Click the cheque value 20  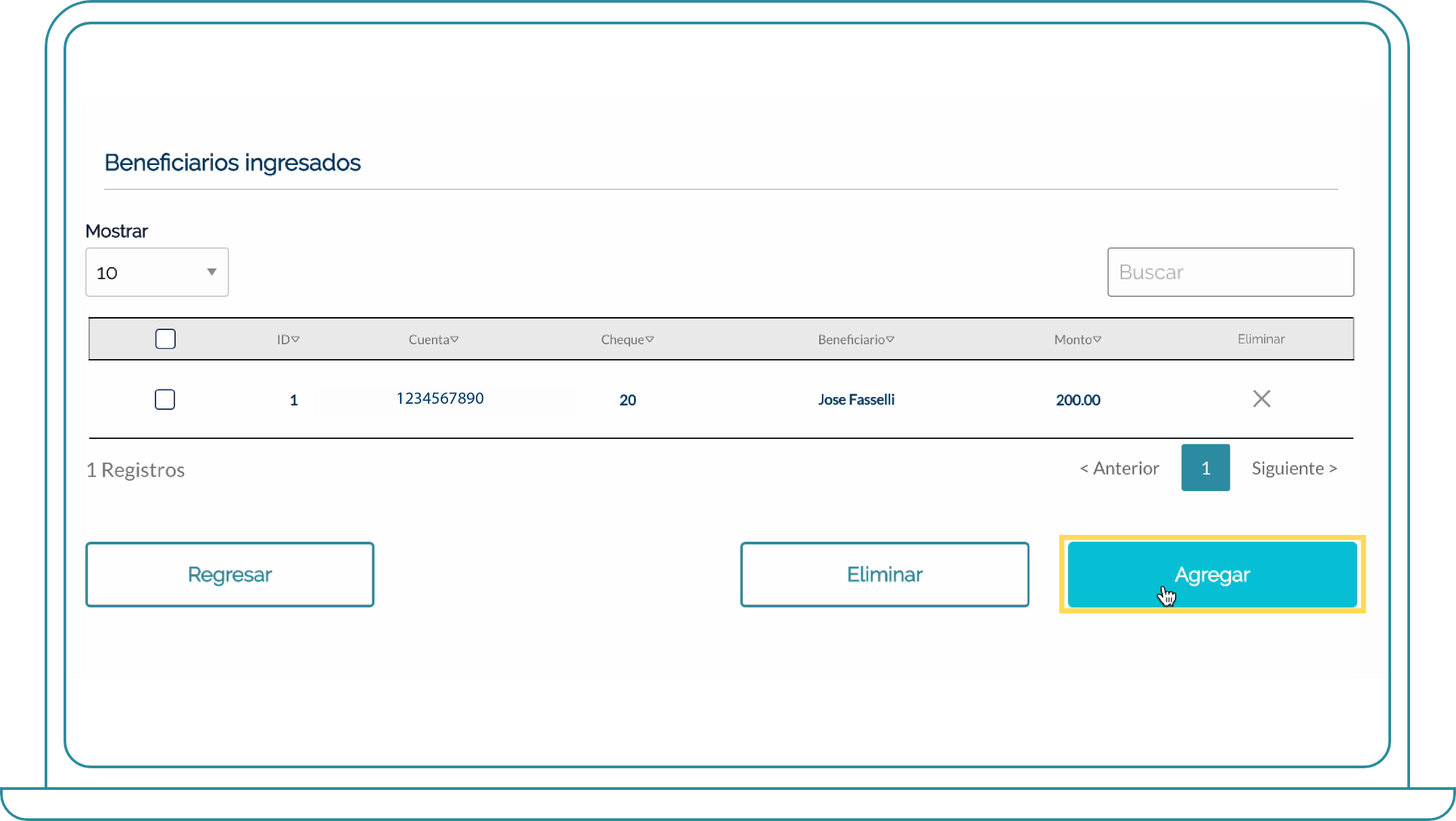pyautogui.click(x=627, y=400)
